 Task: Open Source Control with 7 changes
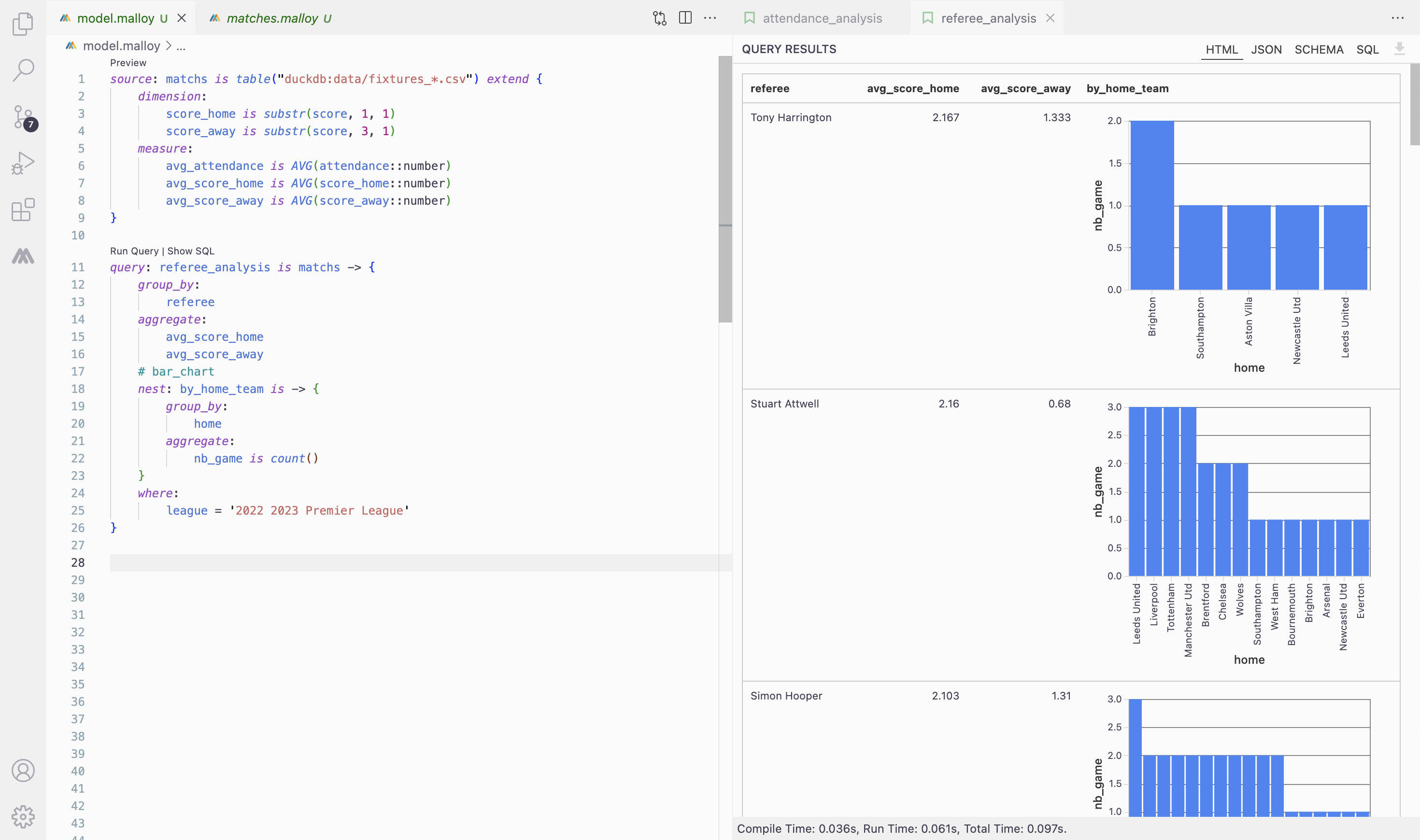pyautogui.click(x=23, y=117)
